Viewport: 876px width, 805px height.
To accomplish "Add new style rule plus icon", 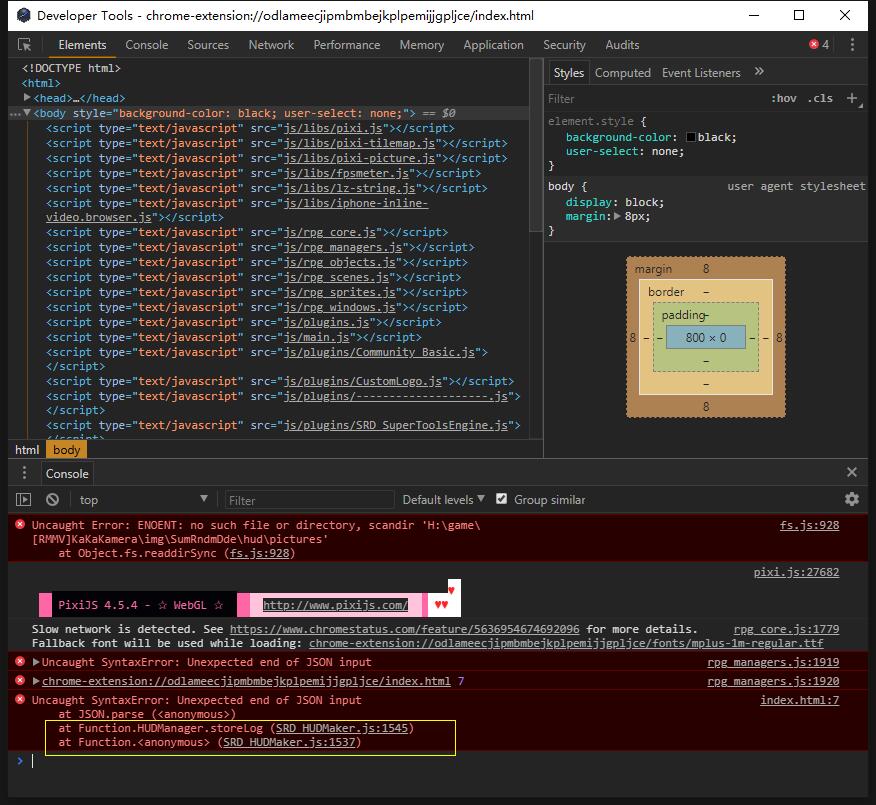I will pyautogui.click(x=852, y=98).
